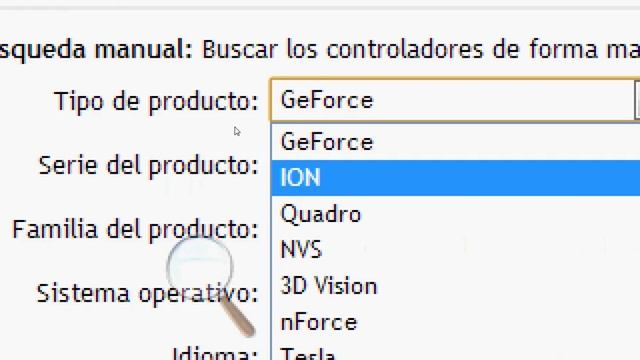Click the Familia del producto label

click(x=136, y=229)
